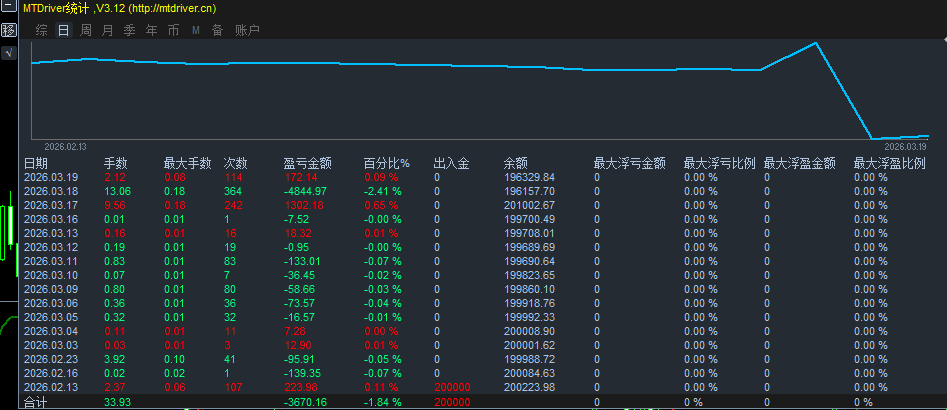Open the 币 currency tab
This screenshot has width=947, height=410.
point(173,30)
